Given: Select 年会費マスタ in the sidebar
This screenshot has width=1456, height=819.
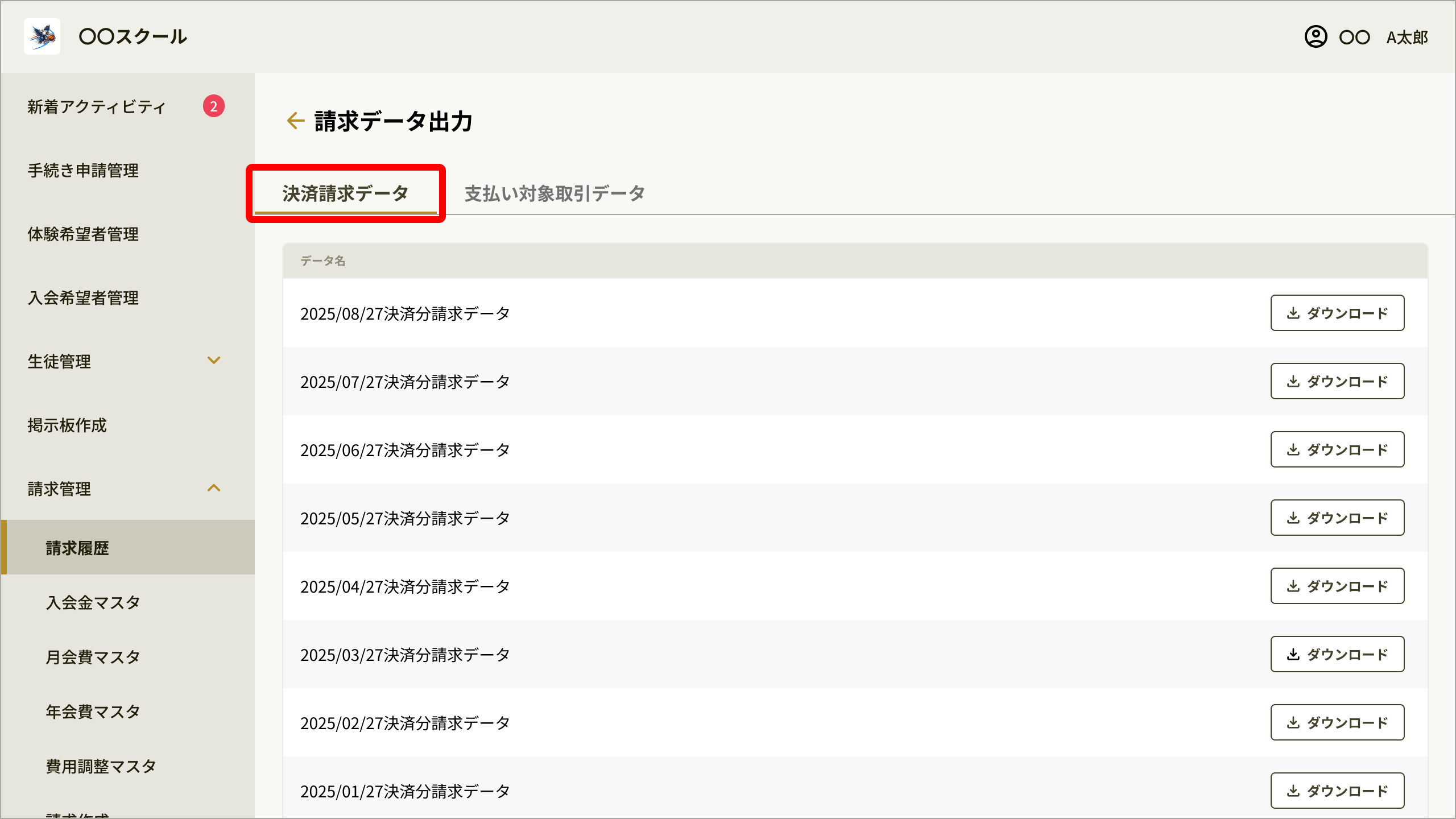Looking at the screenshot, I should point(93,712).
